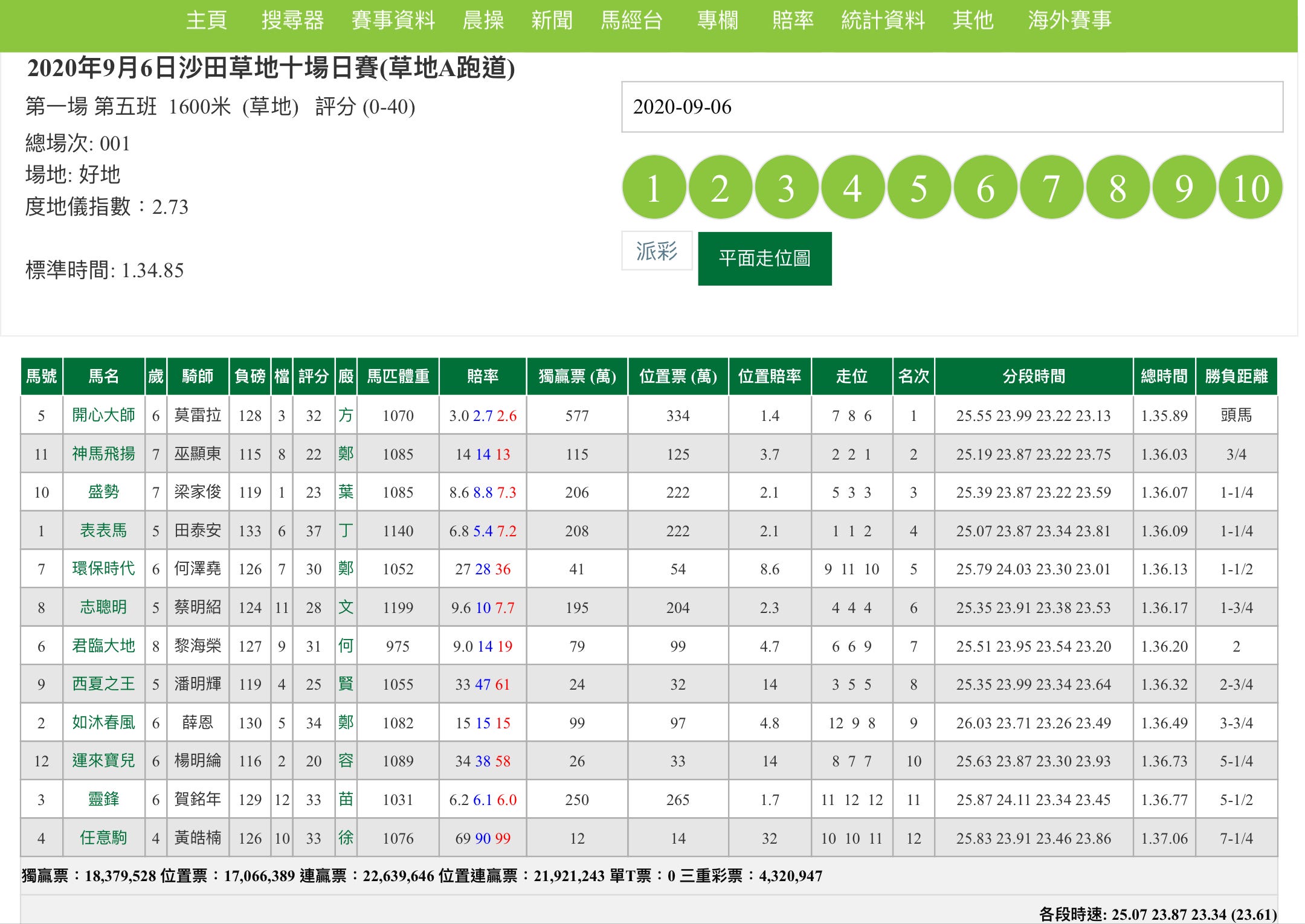Screen dimensions: 1305x924
Task: Click the 平面走位圖 button
Action: point(764,258)
